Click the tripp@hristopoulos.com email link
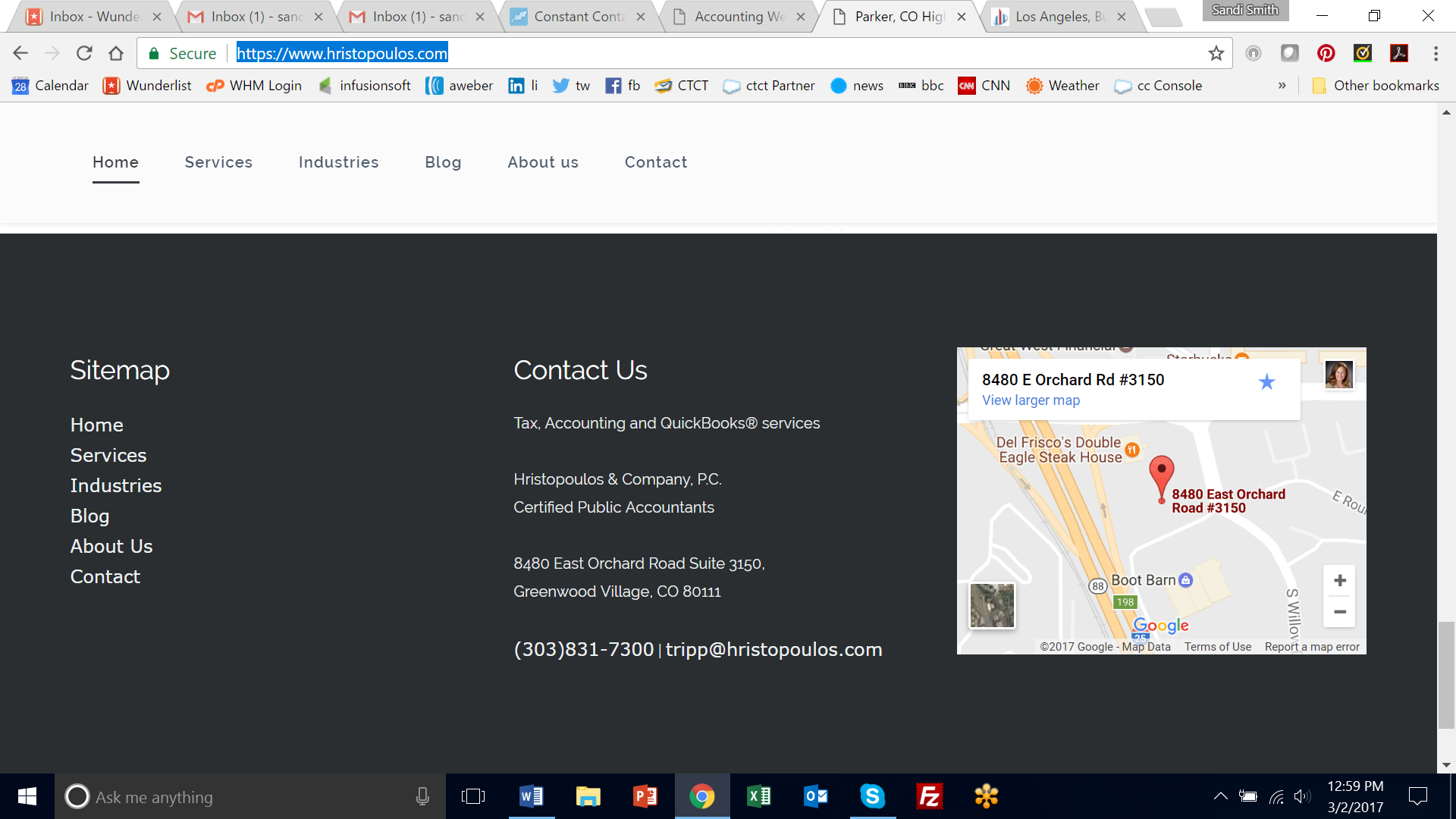Image resolution: width=1456 pixels, height=819 pixels. (x=773, y=650)
